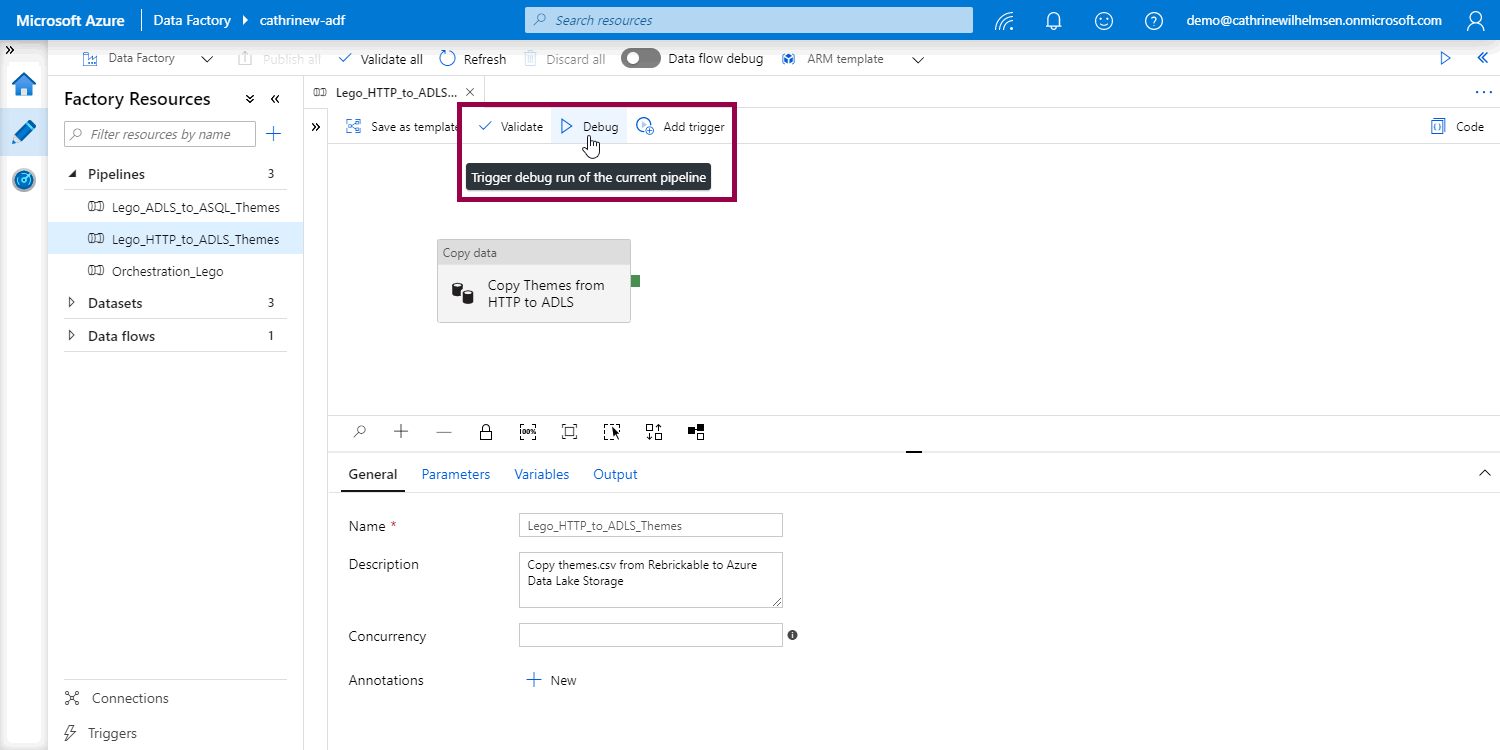
Task: Expand the Data flows section
Action: point(71,336)
